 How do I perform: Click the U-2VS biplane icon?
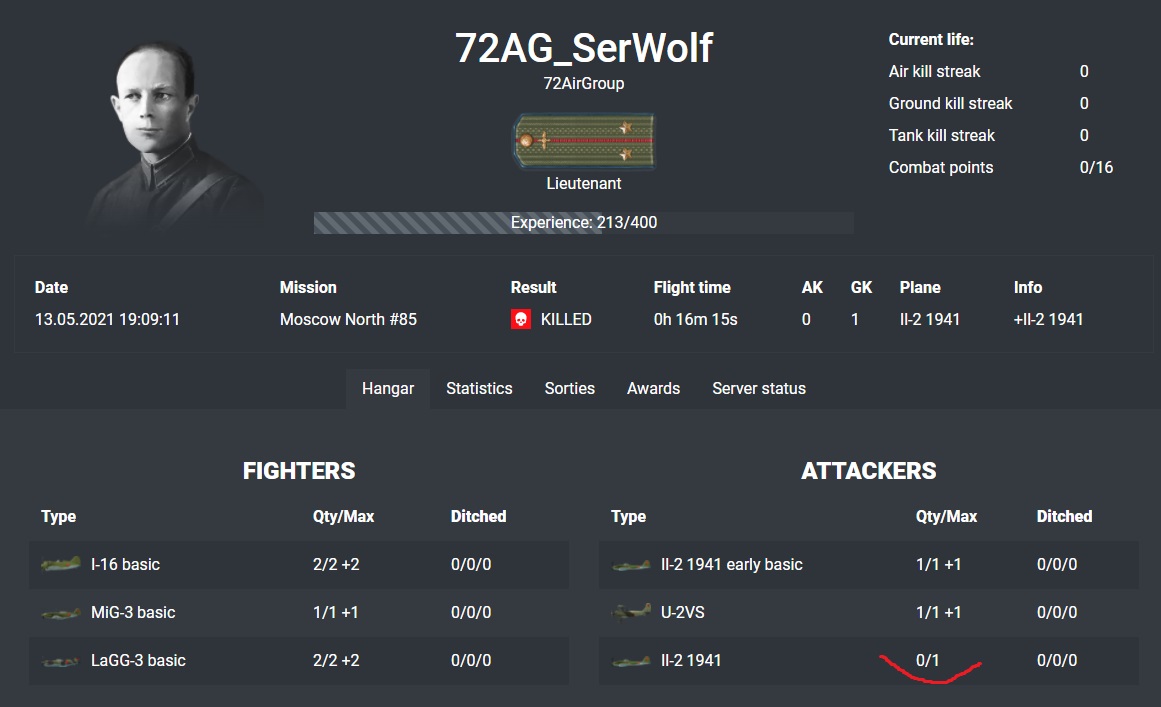631,612
